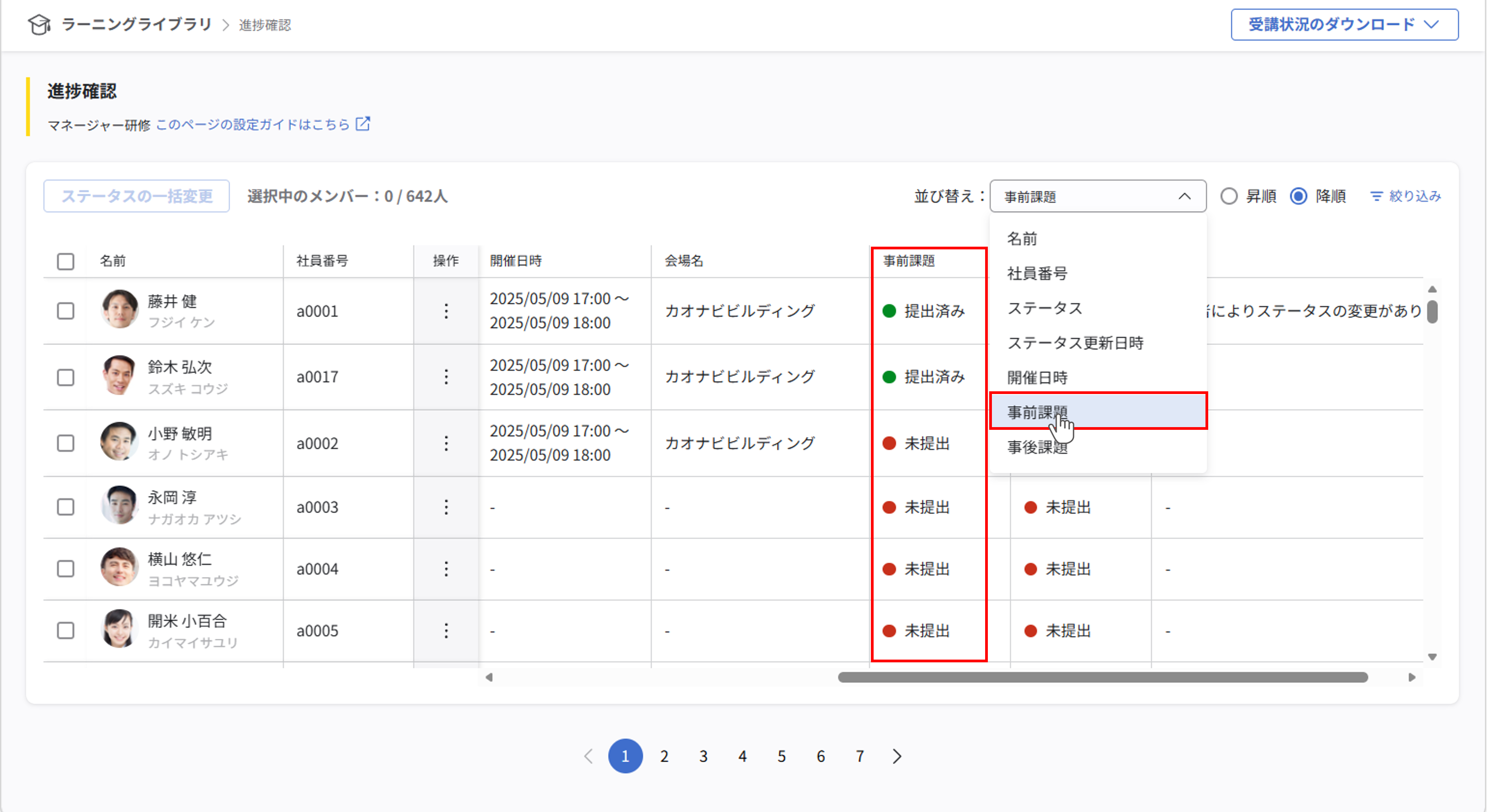This screenshot has height=812, width=1487.
Task: Click employee number a0017
Action: 317,377
